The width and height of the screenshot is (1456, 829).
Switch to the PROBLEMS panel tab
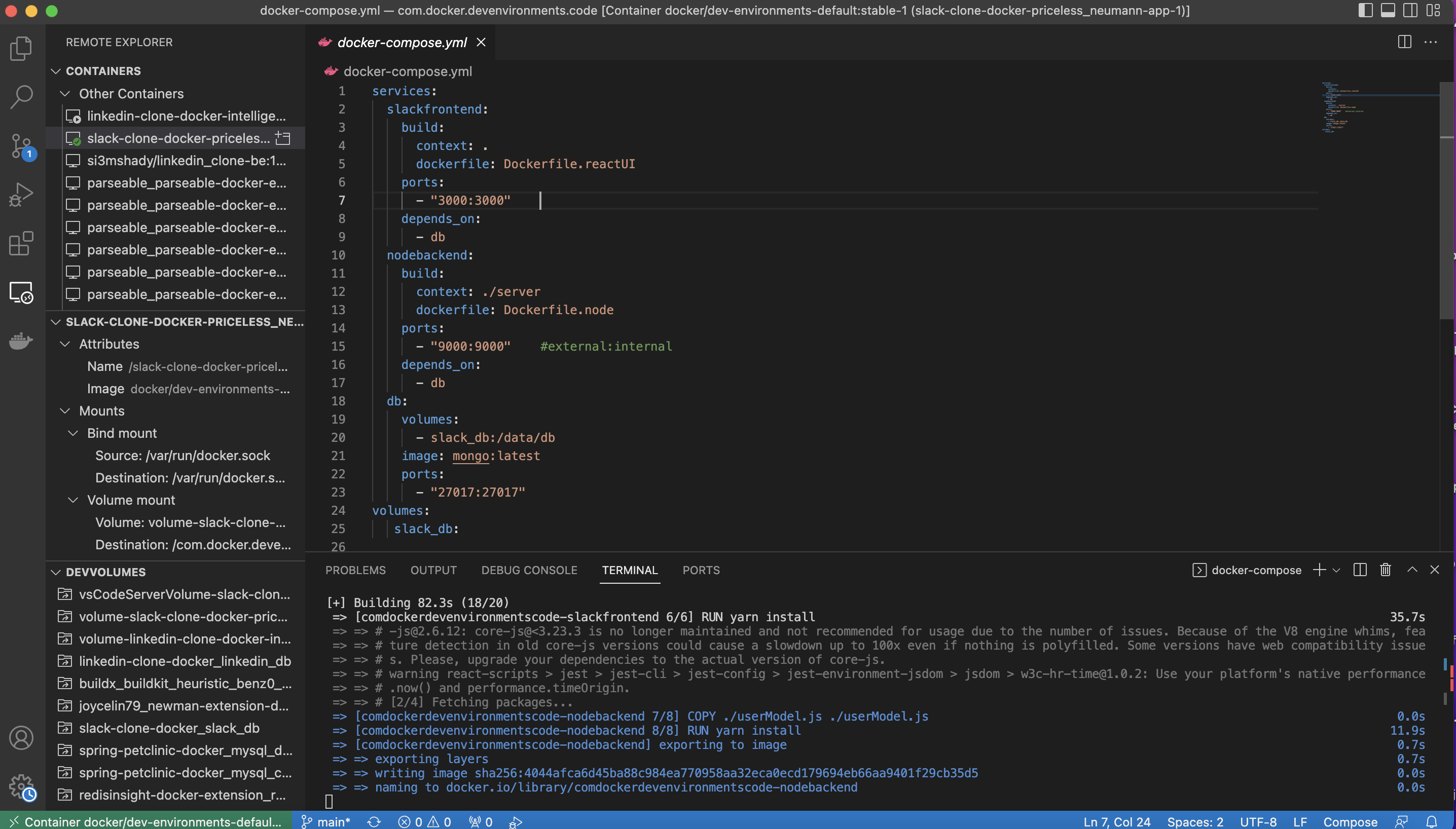(x=355, y=570)
